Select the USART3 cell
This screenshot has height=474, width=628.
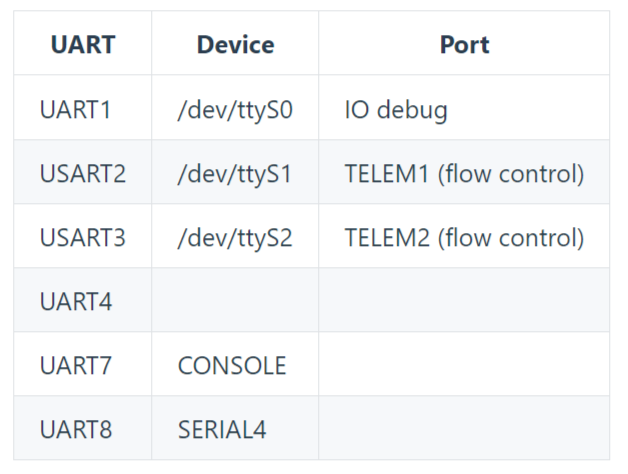(83, 238)
